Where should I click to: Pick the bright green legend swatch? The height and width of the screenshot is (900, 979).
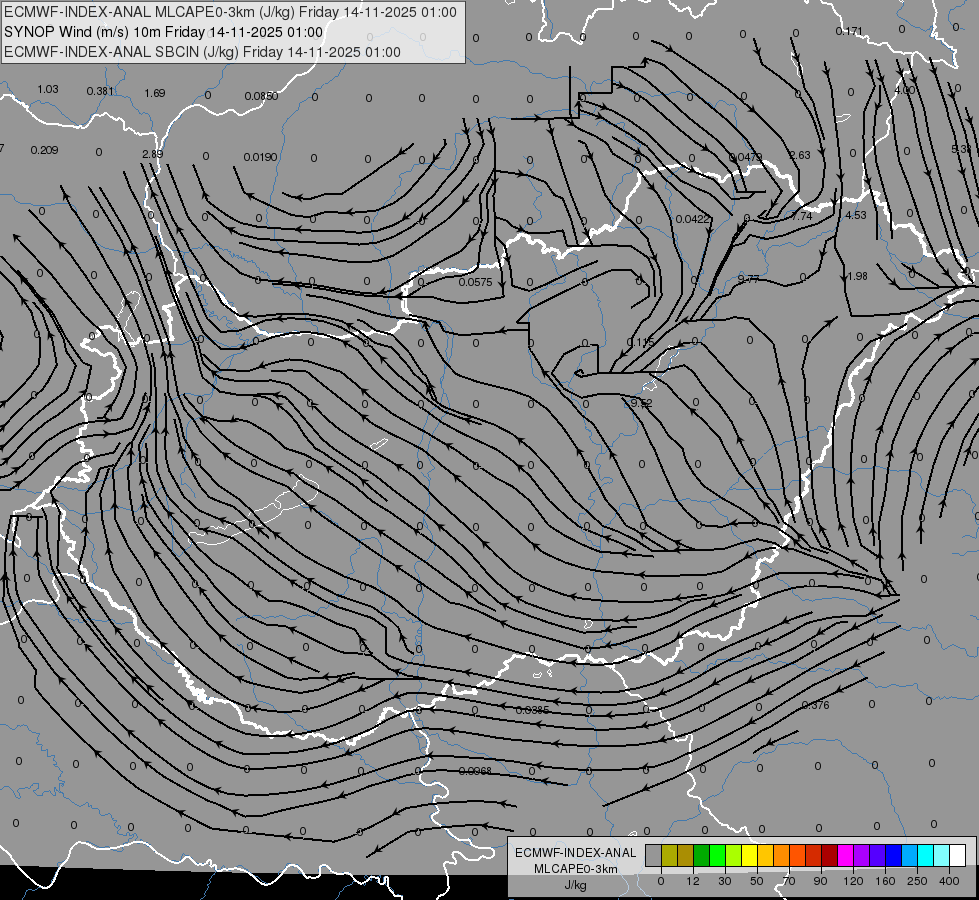(x=717, y=855)
